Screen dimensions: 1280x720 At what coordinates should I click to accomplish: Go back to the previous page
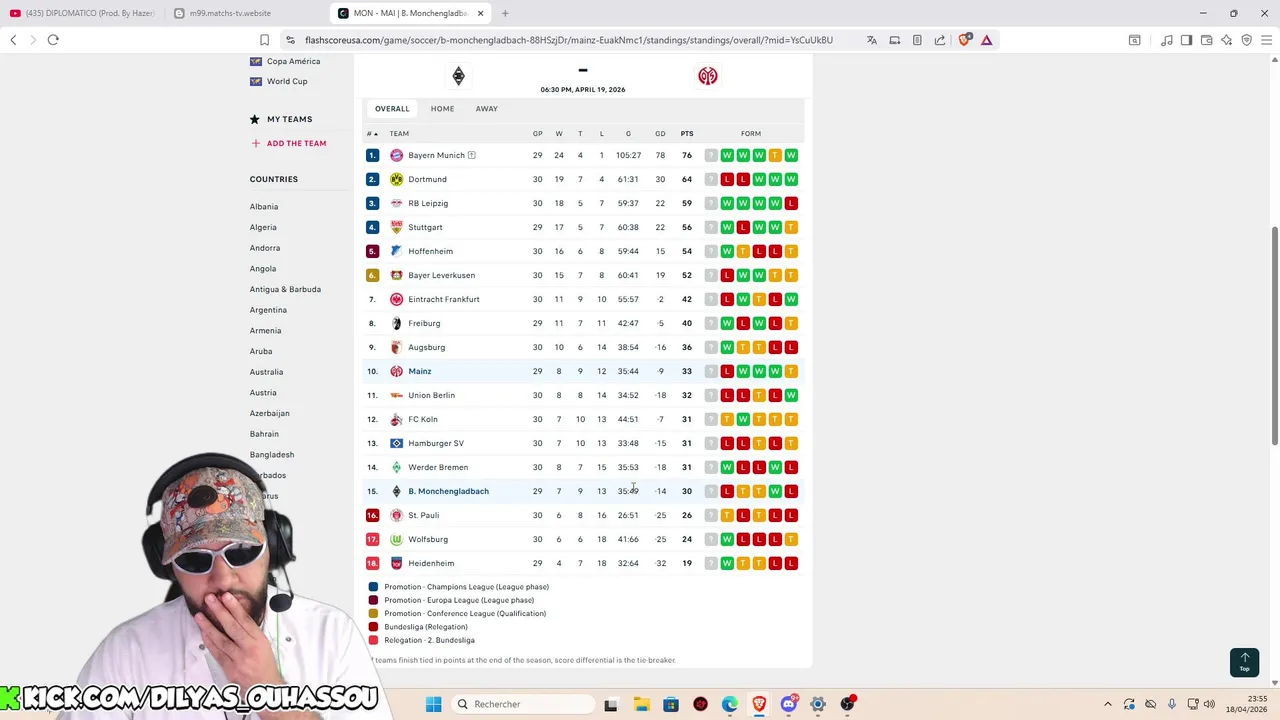click(13, 40)
